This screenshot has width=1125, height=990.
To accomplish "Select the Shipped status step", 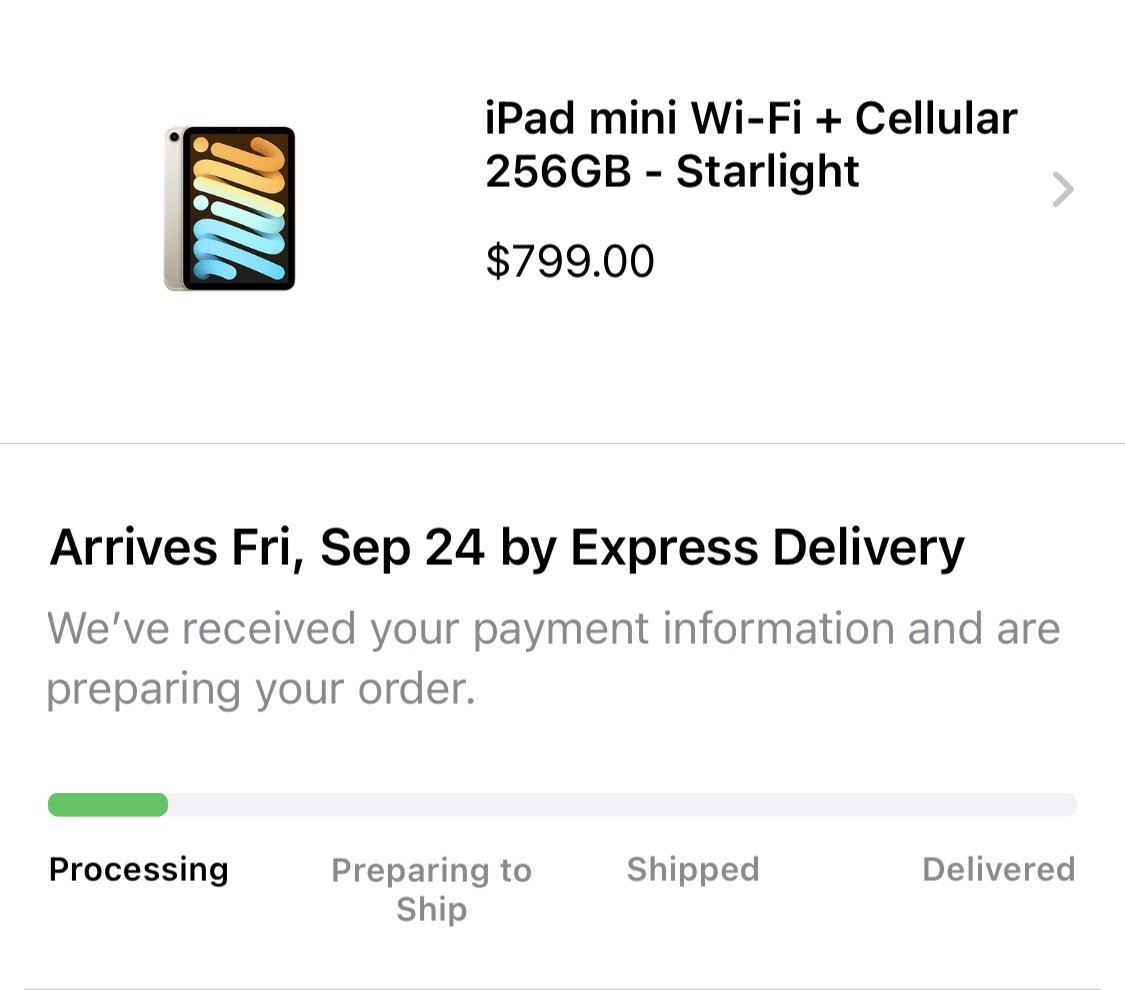I will [x=692, y=869].
